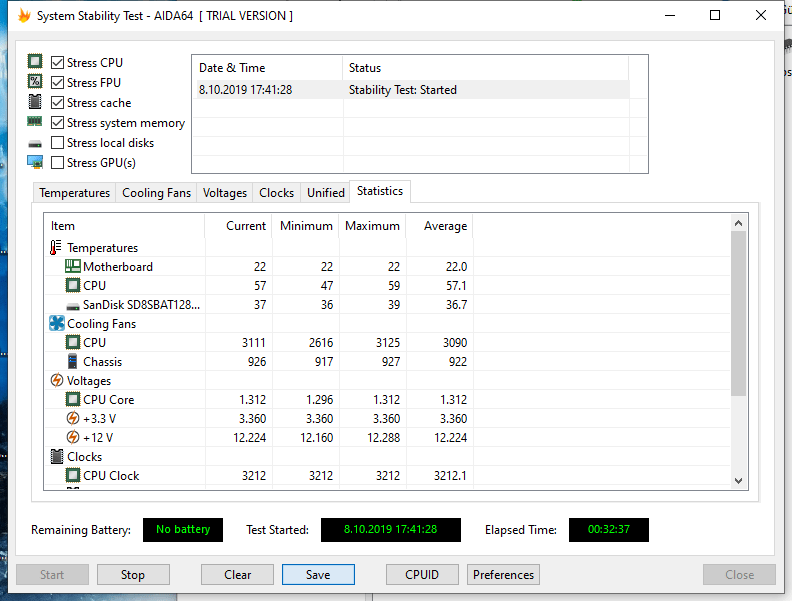The height and width of the screenshot is (601, 792).
Task: Click the Motherboard row icon
Action: click(73, 266)
